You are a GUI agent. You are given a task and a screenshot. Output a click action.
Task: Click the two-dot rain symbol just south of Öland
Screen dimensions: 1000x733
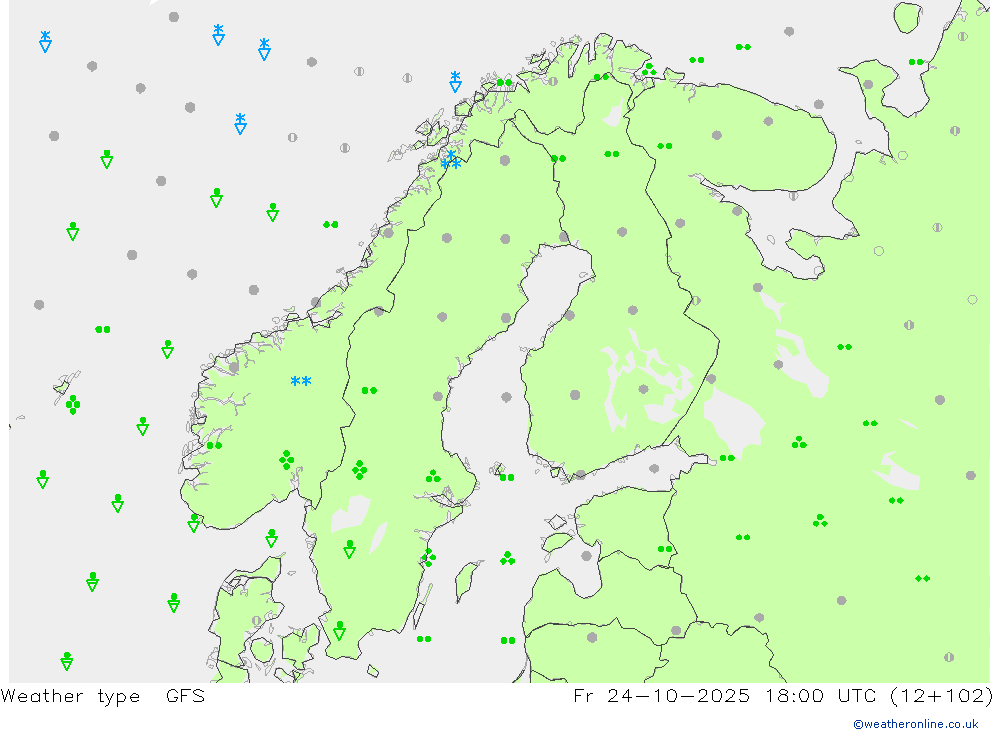click(x=424, y=639)
